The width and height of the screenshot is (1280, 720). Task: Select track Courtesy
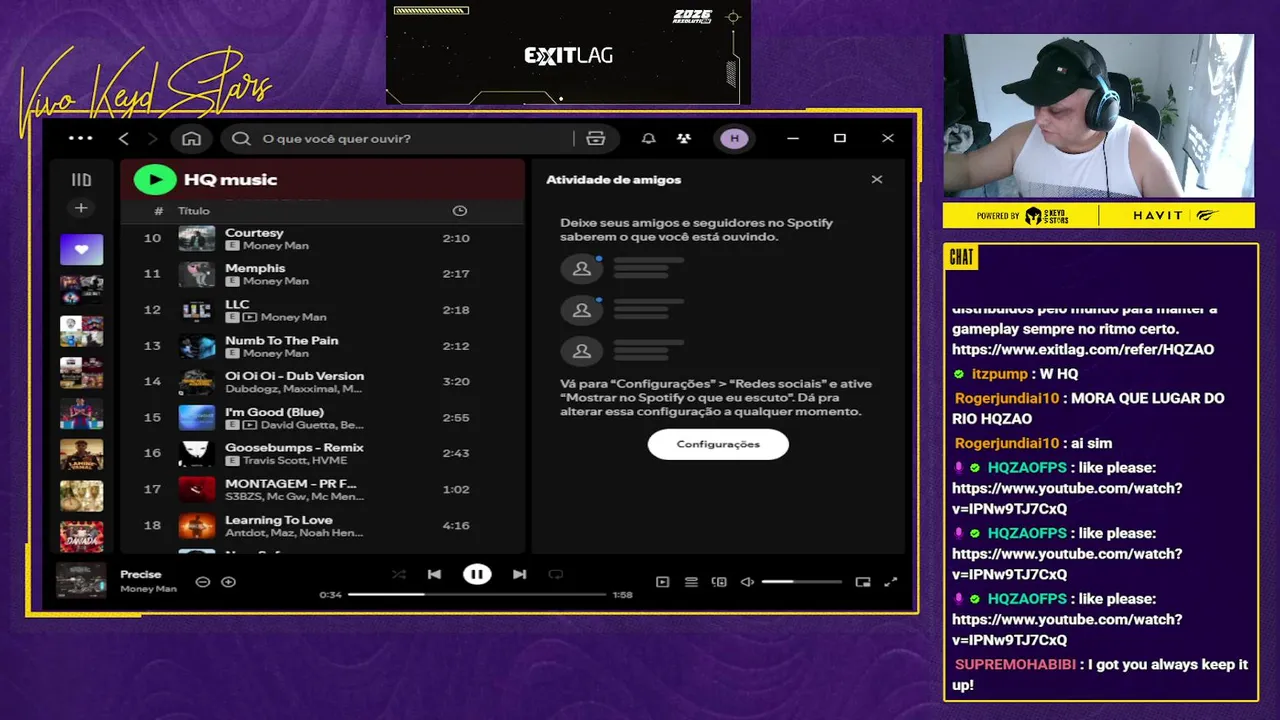(x=254, y=232)
